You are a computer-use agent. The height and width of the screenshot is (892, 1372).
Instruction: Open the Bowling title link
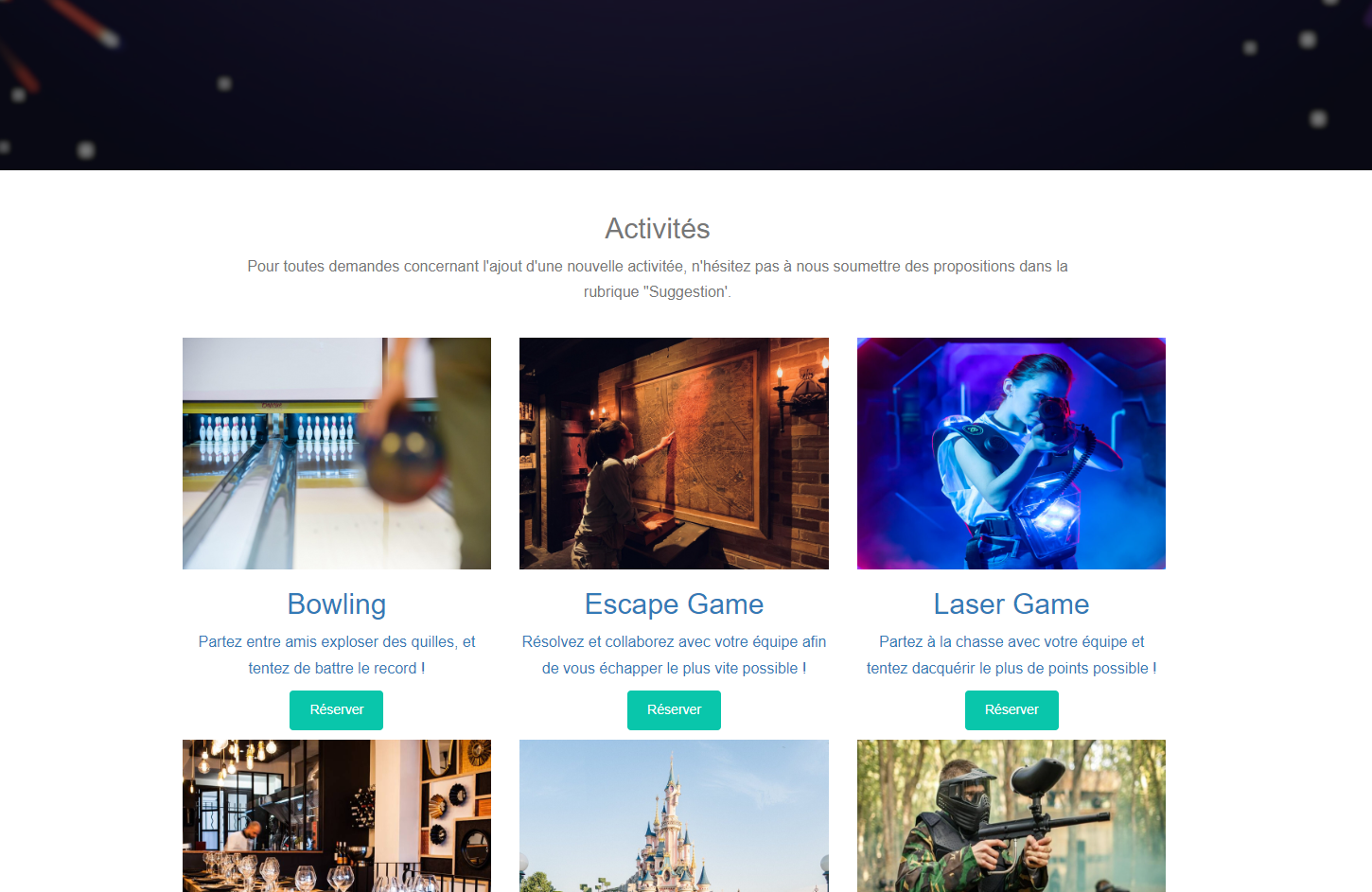click(x=337, y=603)
